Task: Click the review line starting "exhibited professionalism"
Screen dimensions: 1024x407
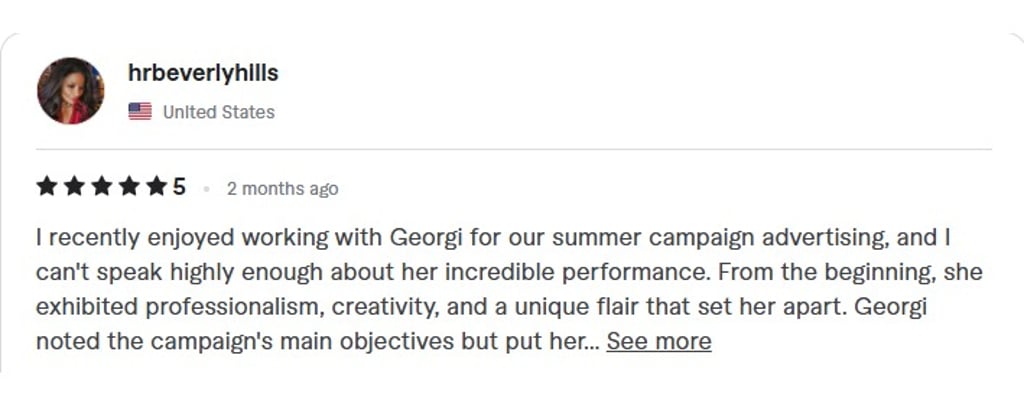Action: click(x=481, y=306)
